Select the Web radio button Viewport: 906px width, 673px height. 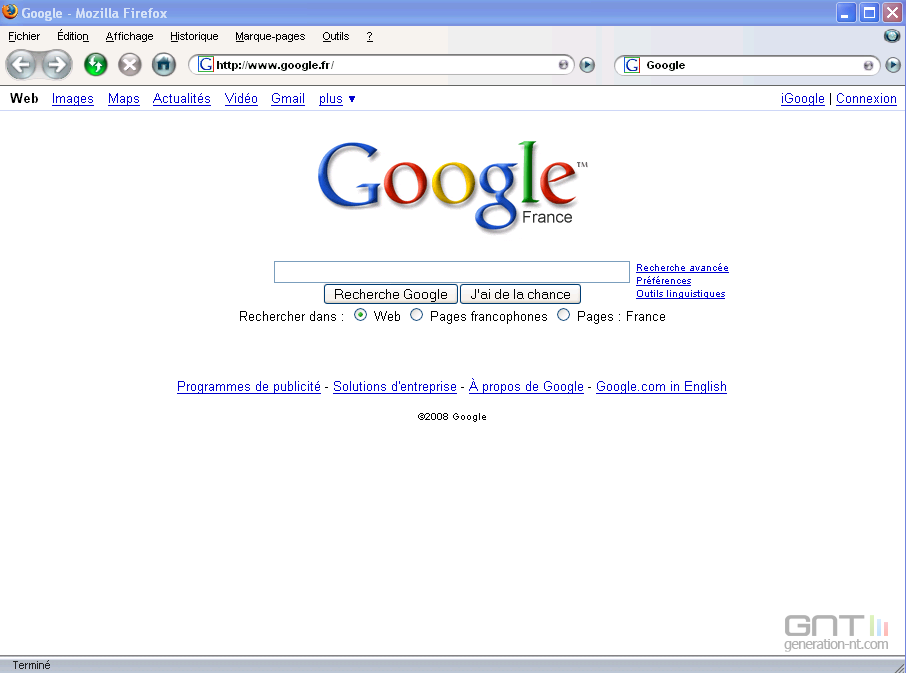(360, 315)
